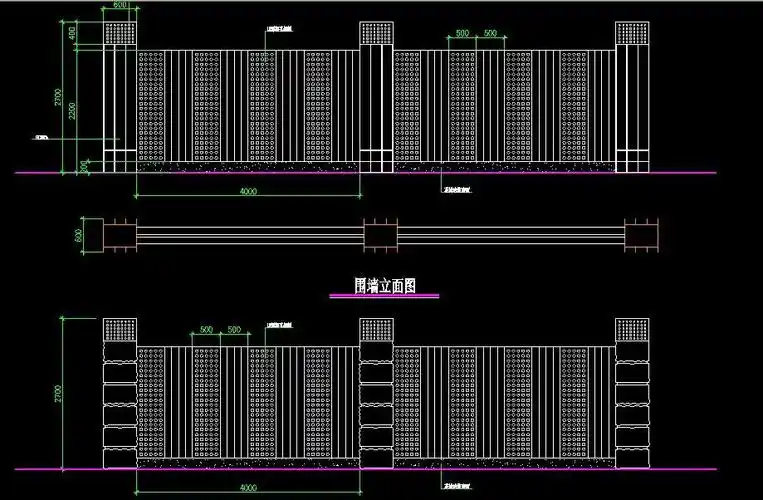Viewport: 763px width, 500px height.
Task: Select the upper elevation's right pillar cap
Action: pyautogui.click(x=632, y=32)
